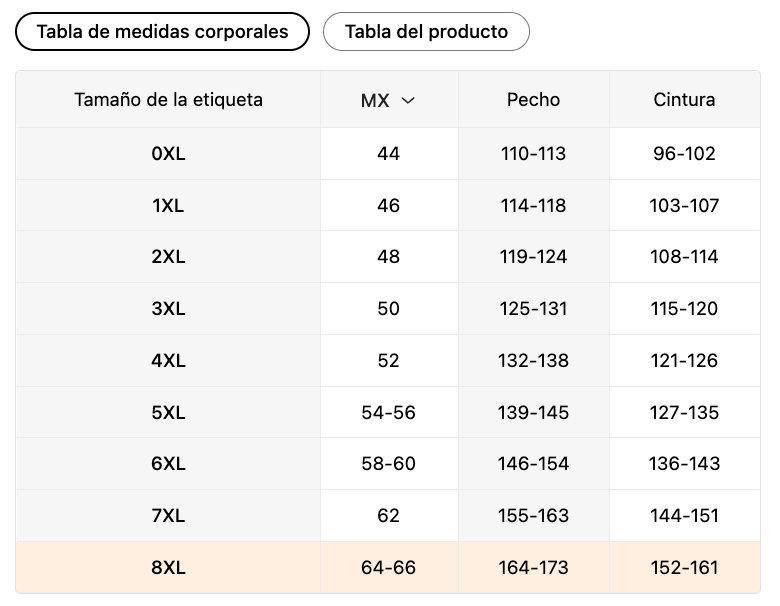This screenshot has width=780, height=606.
Task: Click the Cintura column header
Action: pyautogui.click(x=684, y=100)
